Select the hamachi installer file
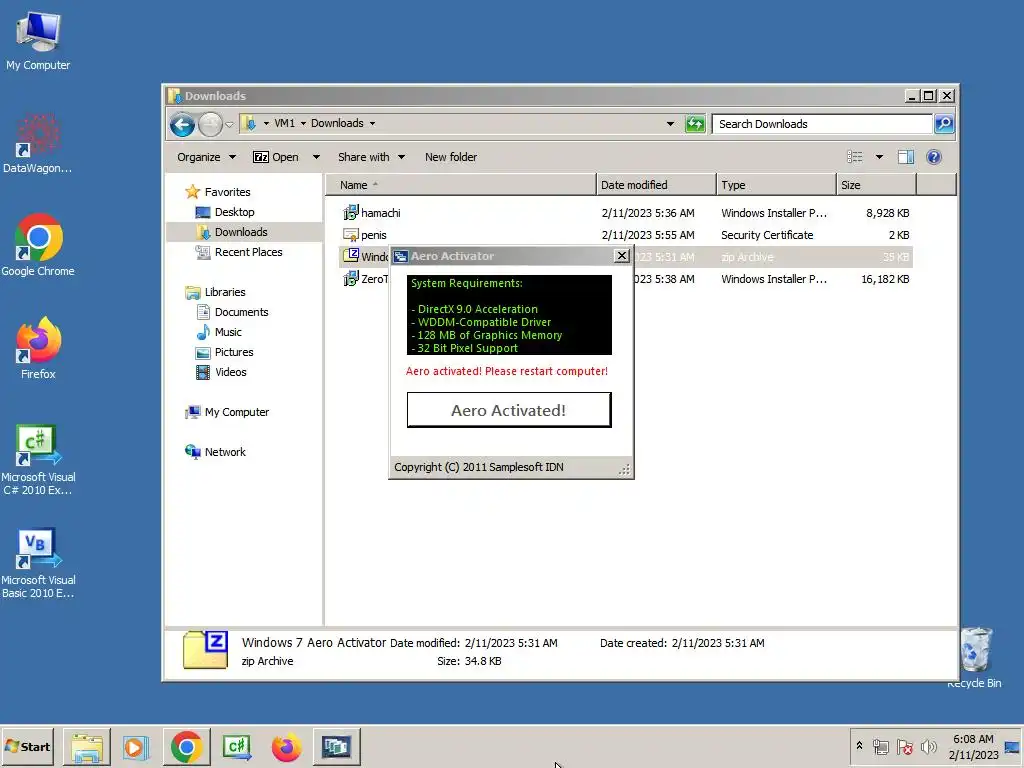Viewport: 1024px width, 768px height. (x=626, y=213)
